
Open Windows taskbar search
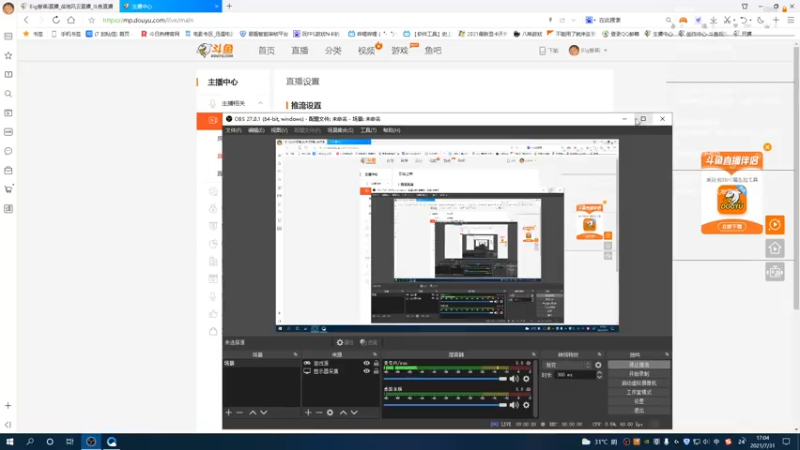[x=30, y=441]
